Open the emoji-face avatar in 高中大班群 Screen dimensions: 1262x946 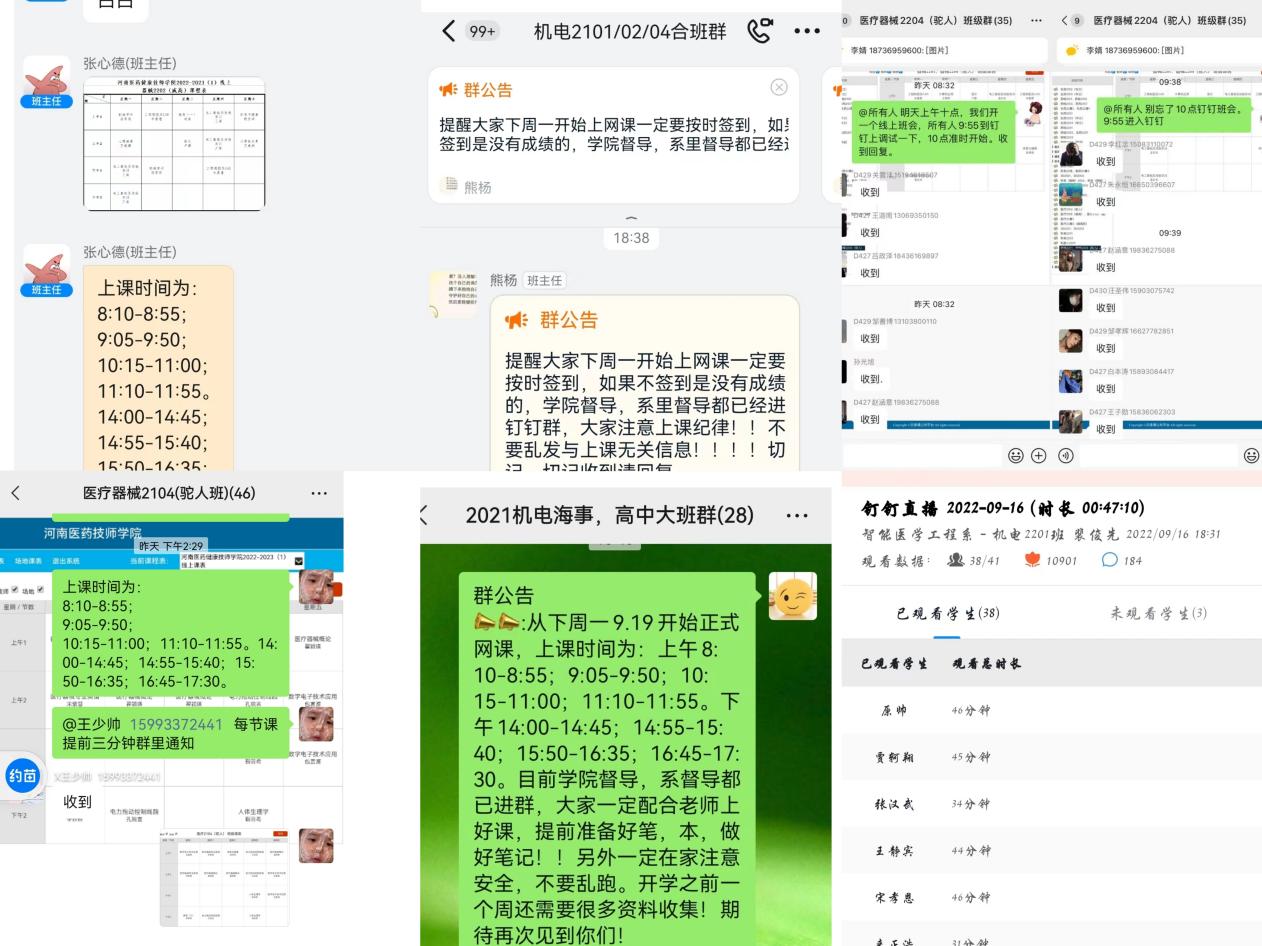(x=792, y=596)
